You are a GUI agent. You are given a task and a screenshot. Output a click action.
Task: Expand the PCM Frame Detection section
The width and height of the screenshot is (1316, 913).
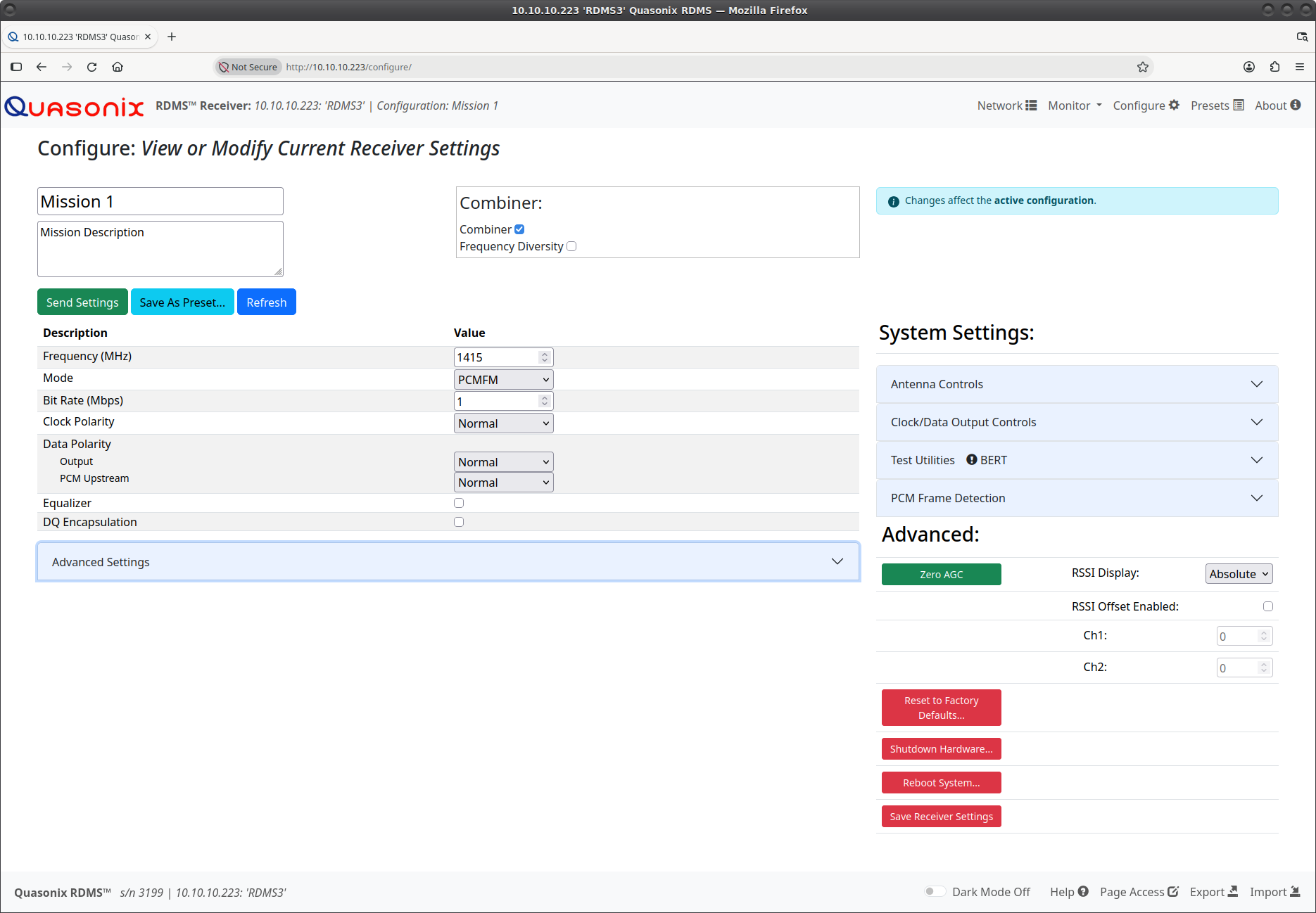coord(1077,498)
